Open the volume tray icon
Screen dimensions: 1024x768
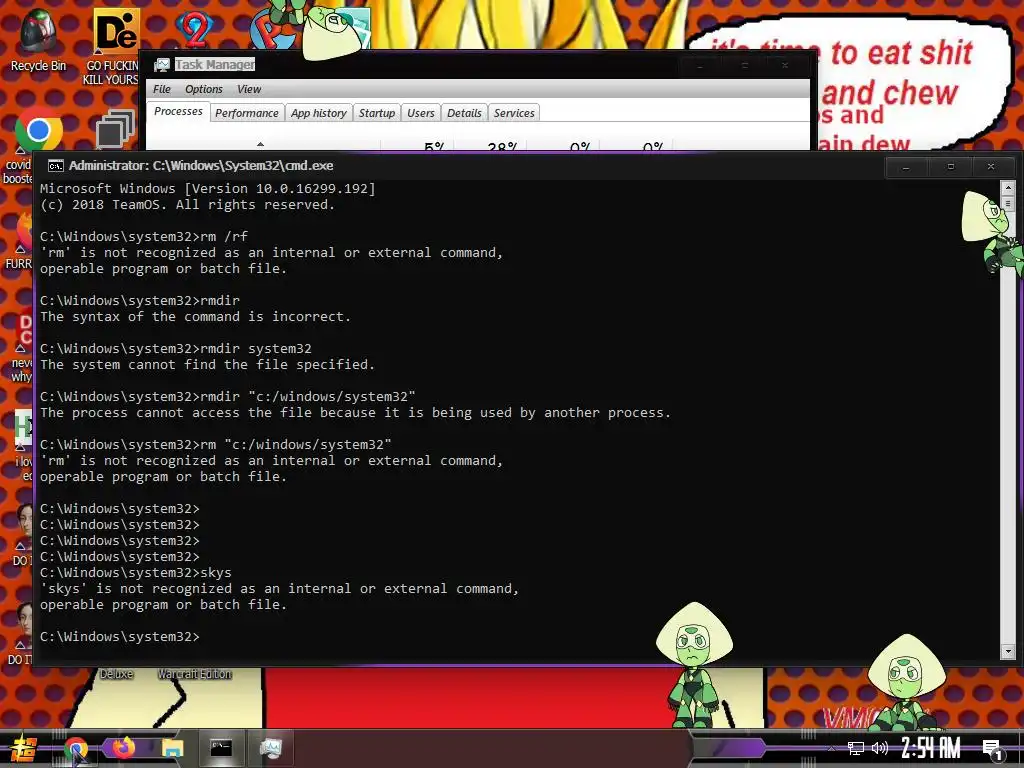click(880, 748)
